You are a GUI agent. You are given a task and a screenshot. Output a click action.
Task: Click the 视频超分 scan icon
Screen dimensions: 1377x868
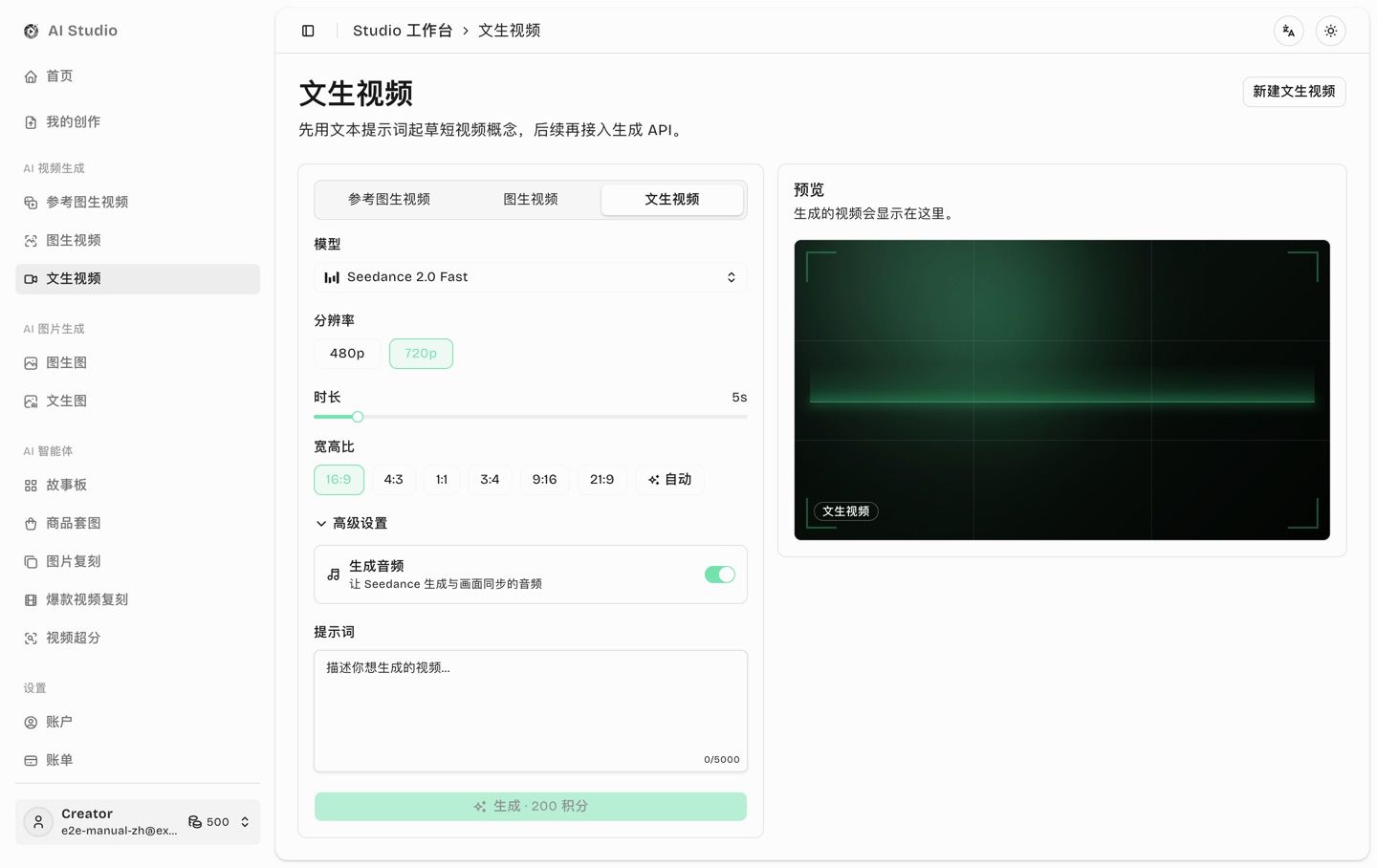31,639
